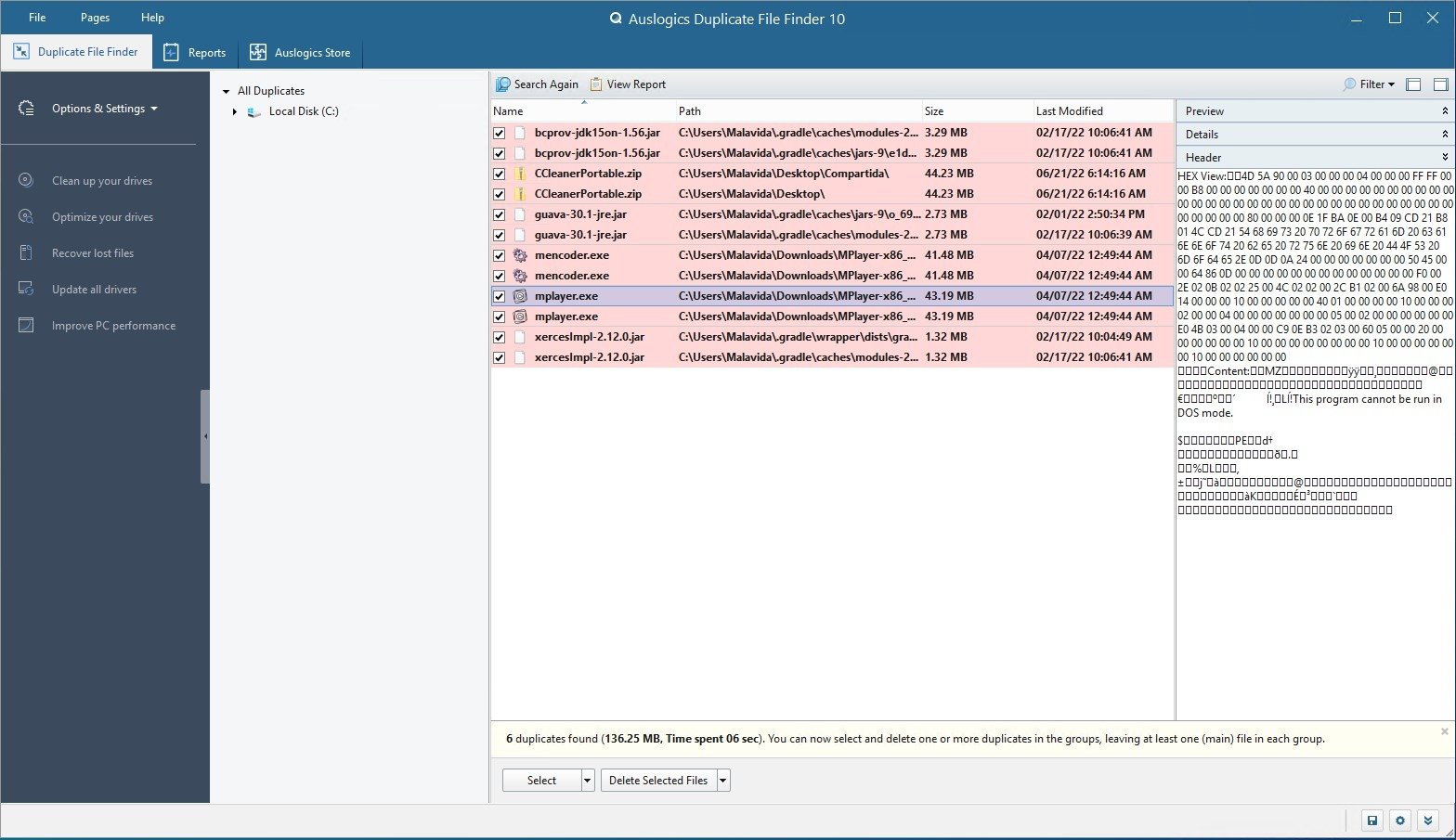Click the selected mplayer.exe file icon

coord(520,296)
